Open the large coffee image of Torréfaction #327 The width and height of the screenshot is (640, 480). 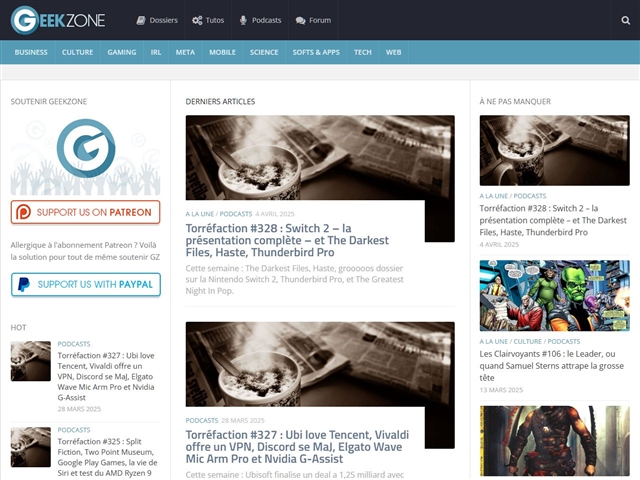coord(320,364)
